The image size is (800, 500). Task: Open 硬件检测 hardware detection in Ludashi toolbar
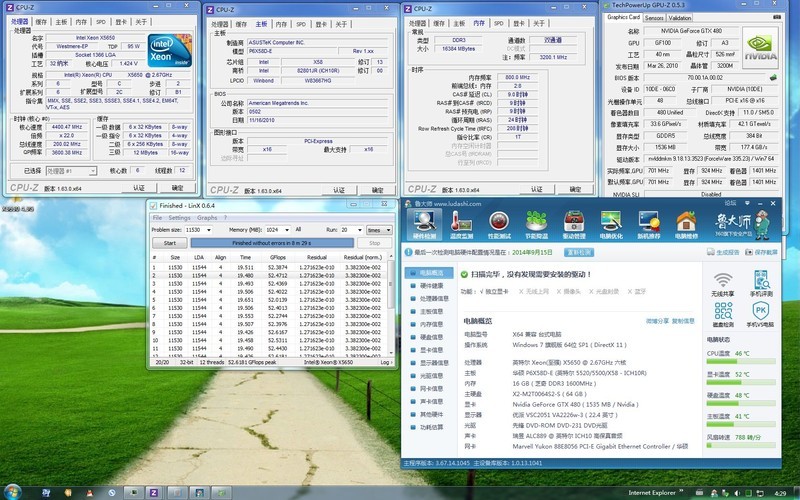point(424,224)
